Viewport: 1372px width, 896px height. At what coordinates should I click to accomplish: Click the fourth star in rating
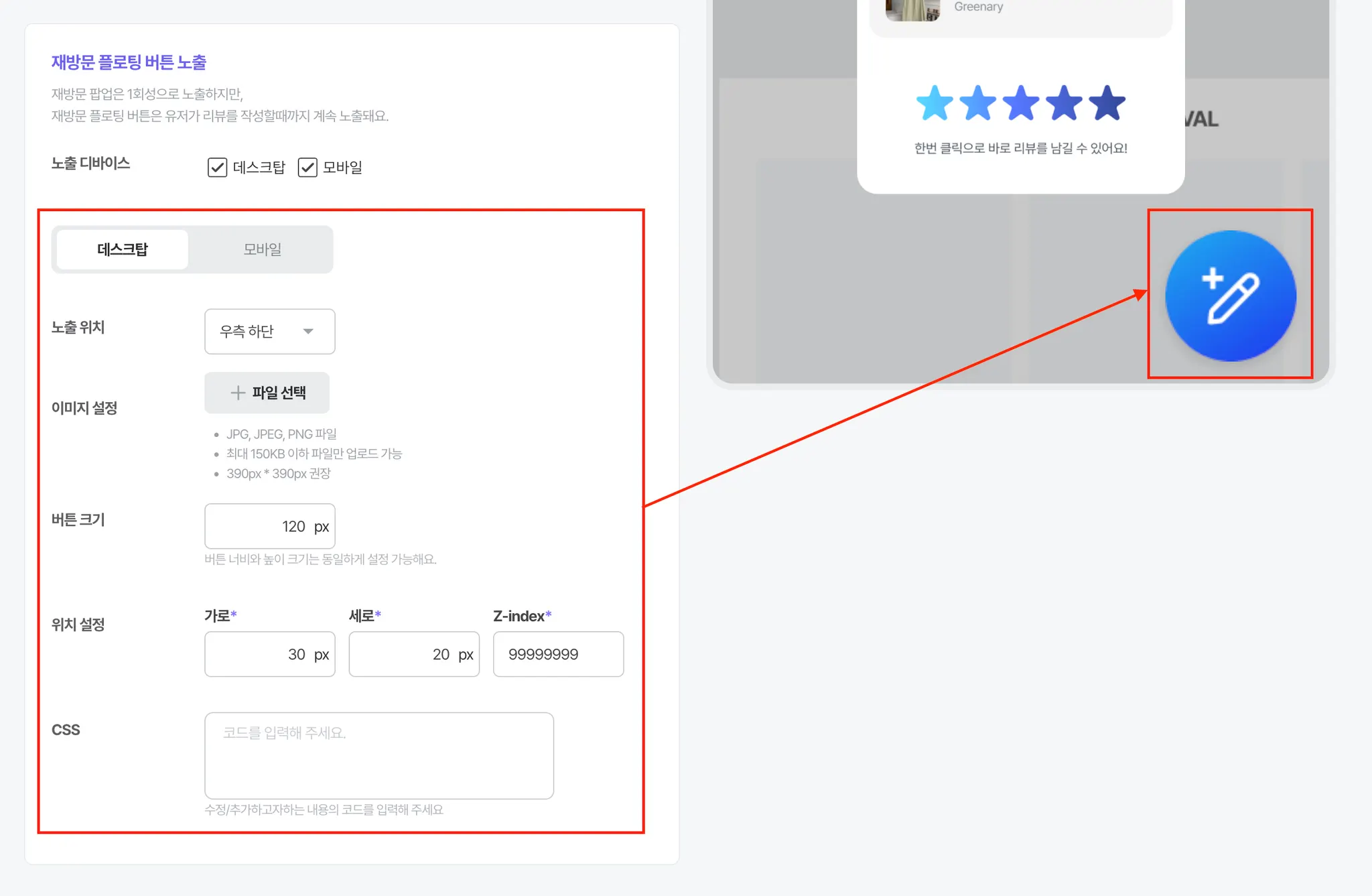1064,103
